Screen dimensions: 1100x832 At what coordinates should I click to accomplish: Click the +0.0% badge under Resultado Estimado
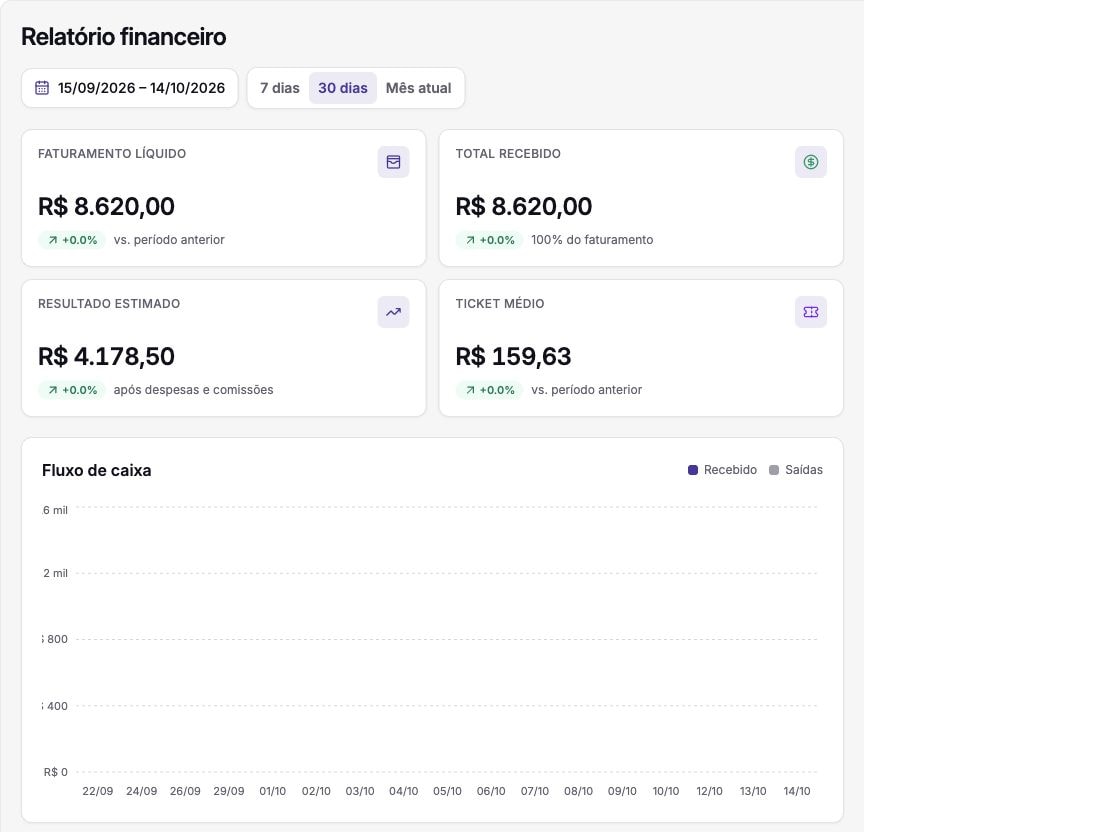tap(72, 390)
